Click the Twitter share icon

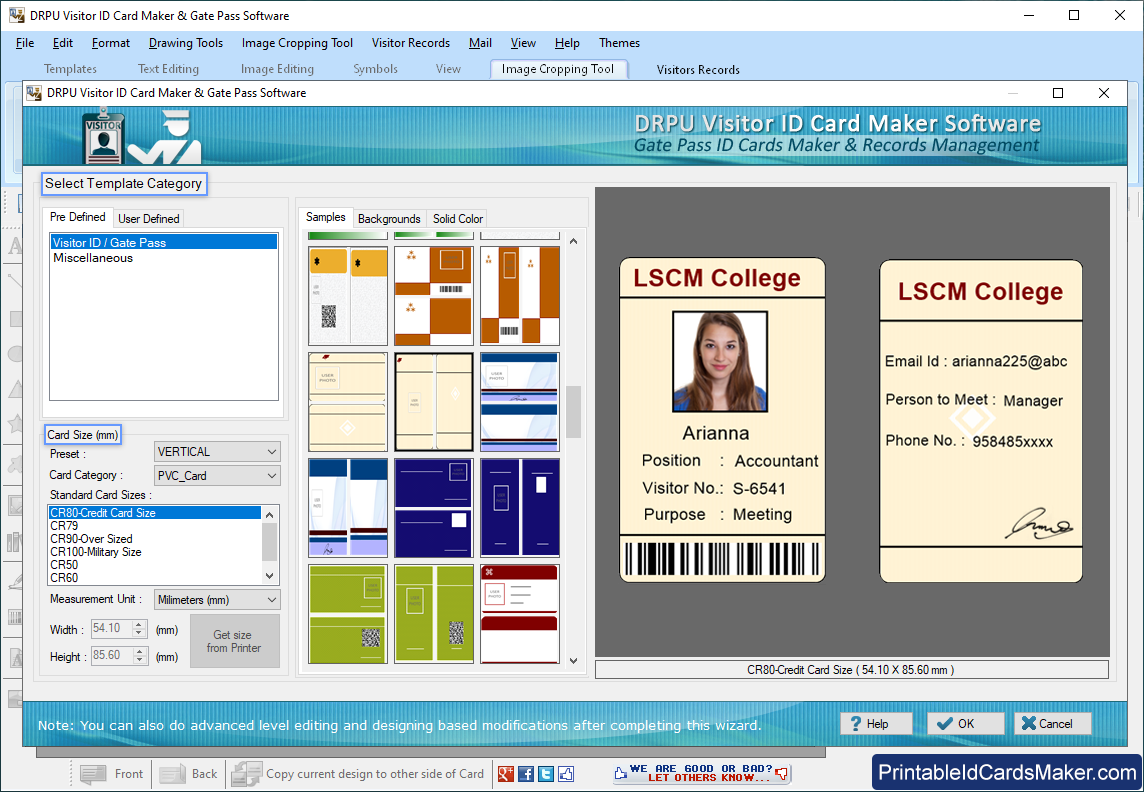pyautogui.click(x=546, y=774)
